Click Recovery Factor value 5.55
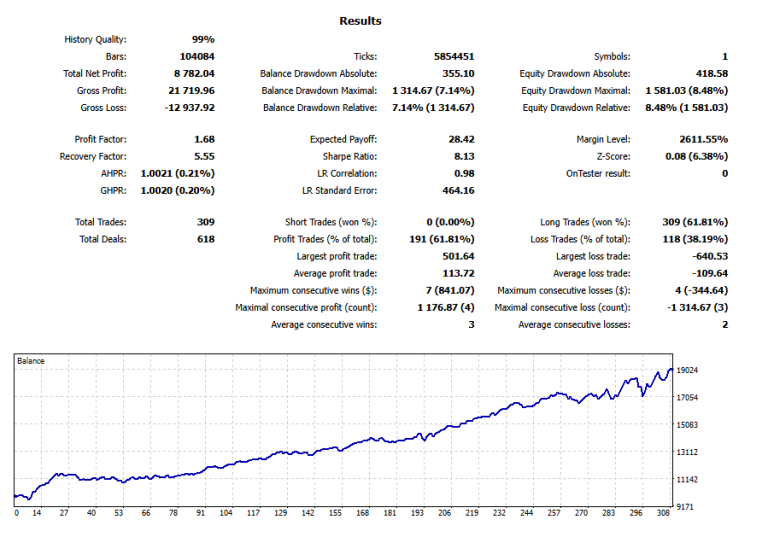This screenshot has height=537, width=768. click(204, 157)
